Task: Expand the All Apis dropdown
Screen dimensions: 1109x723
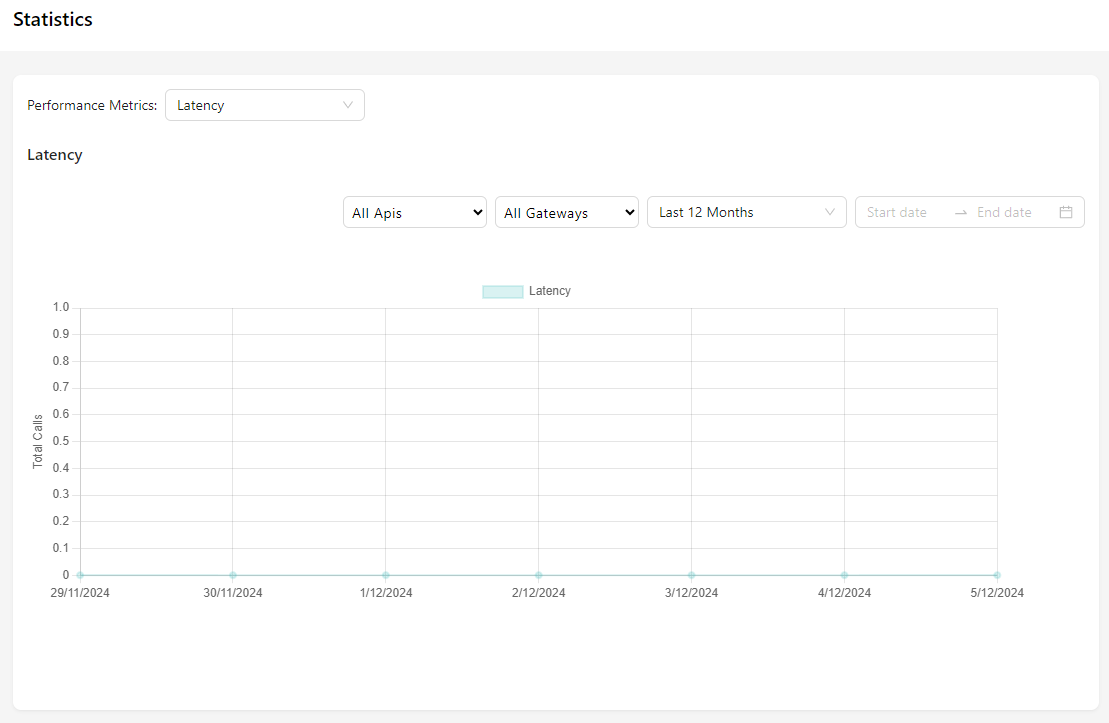Action: [414, 212]
